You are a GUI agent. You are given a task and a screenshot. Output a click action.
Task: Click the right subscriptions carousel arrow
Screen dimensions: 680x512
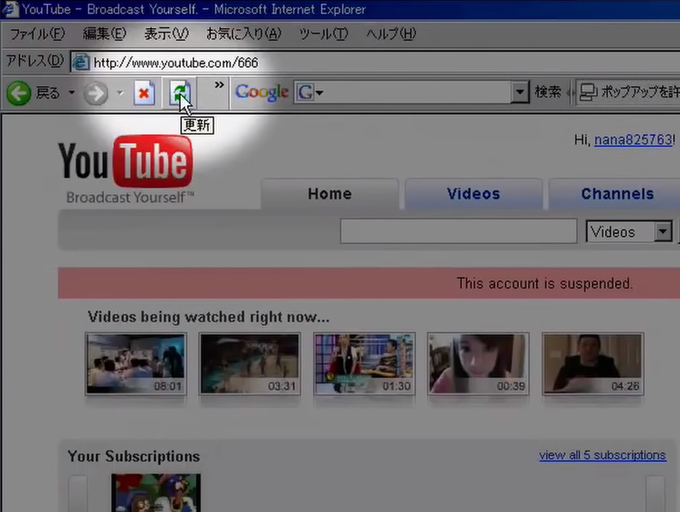tap(656, 494)
